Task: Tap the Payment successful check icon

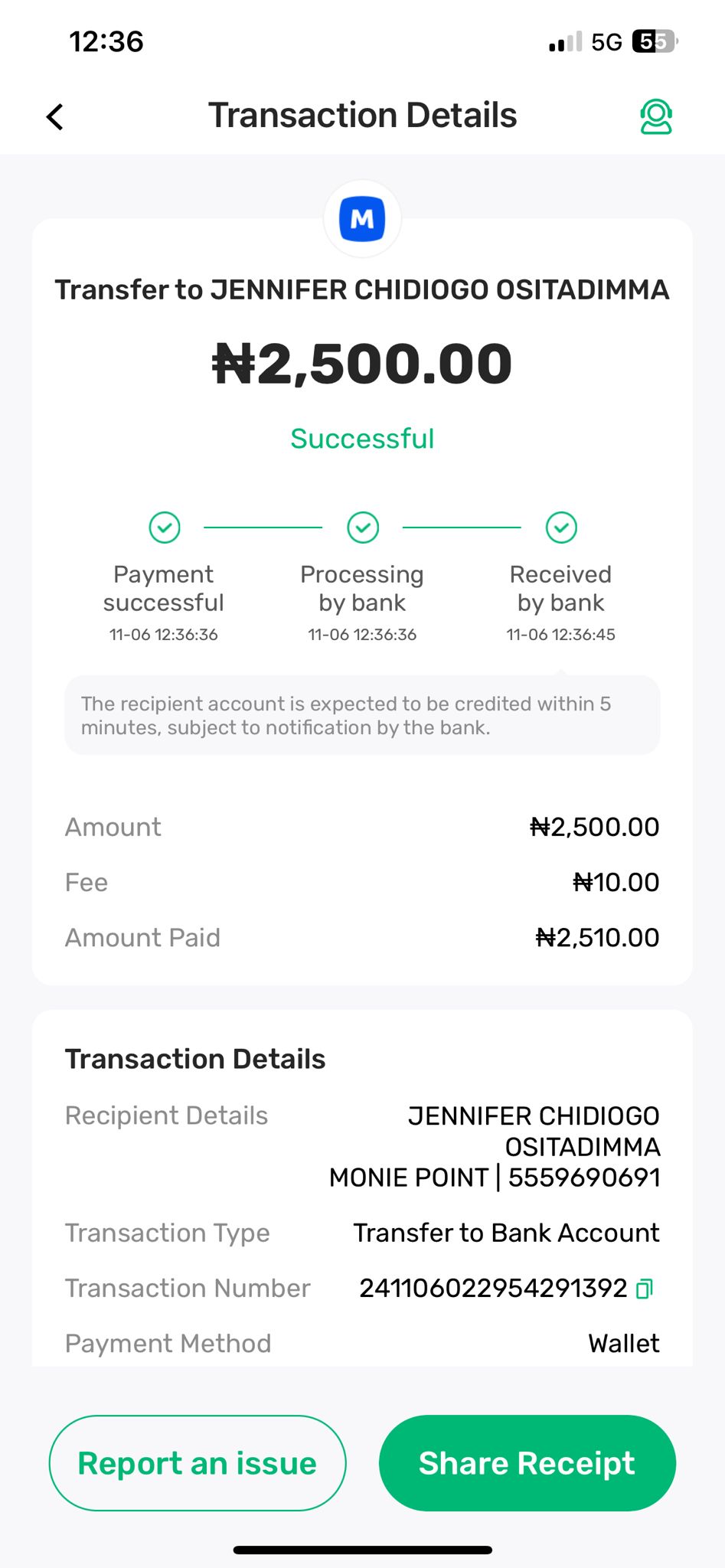Action: click(x=164, y=528)
